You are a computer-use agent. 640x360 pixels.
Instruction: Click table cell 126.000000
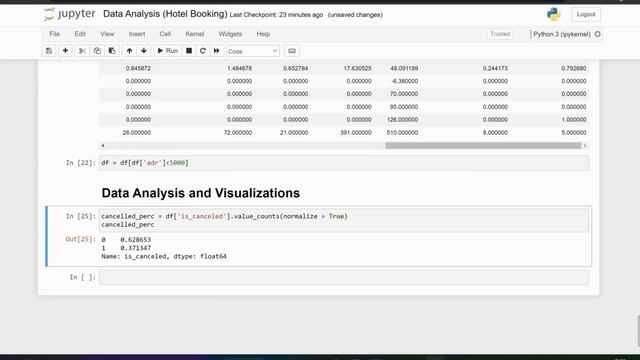[402, 120]
